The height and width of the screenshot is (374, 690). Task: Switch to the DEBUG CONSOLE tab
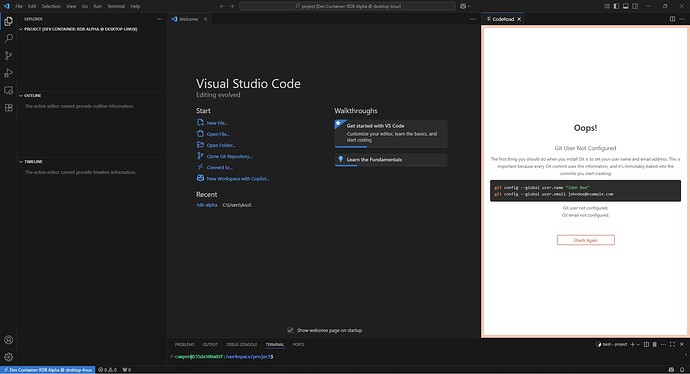(x=242, y=345)
